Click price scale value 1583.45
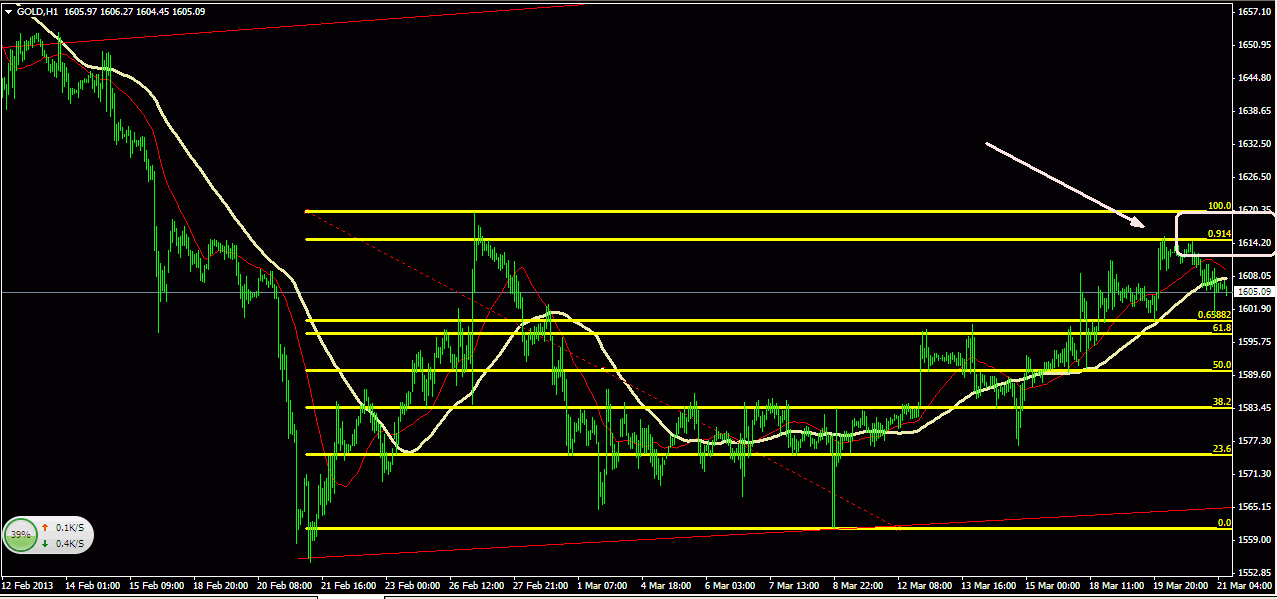1277x599 pixels. [1254, 408]
